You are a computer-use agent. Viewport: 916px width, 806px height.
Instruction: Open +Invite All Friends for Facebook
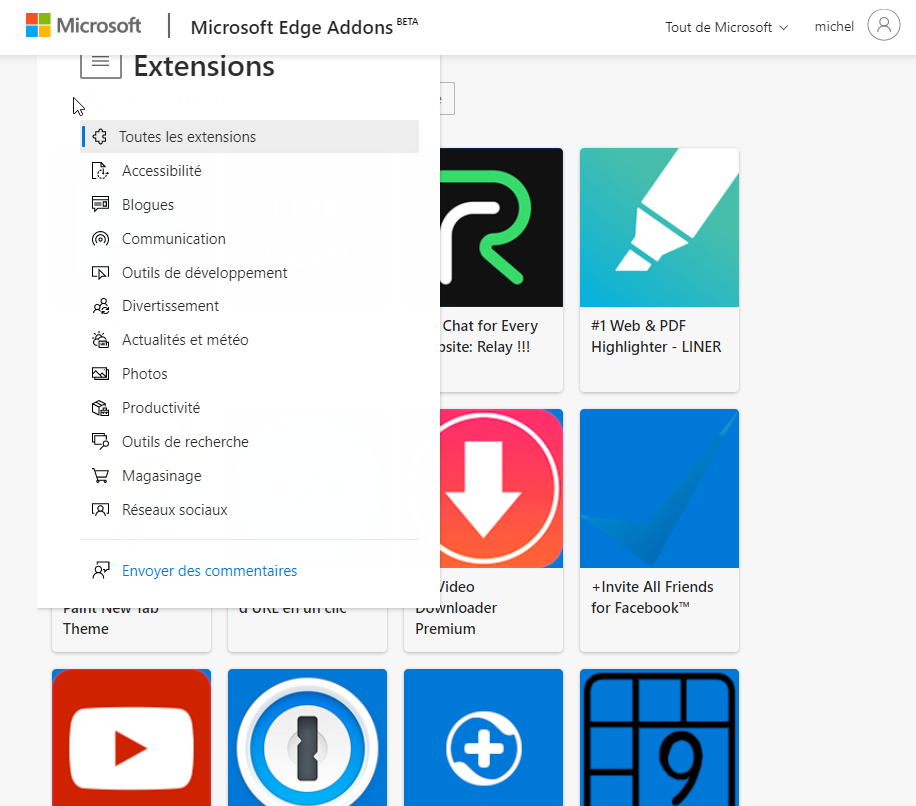pos(659,530)
